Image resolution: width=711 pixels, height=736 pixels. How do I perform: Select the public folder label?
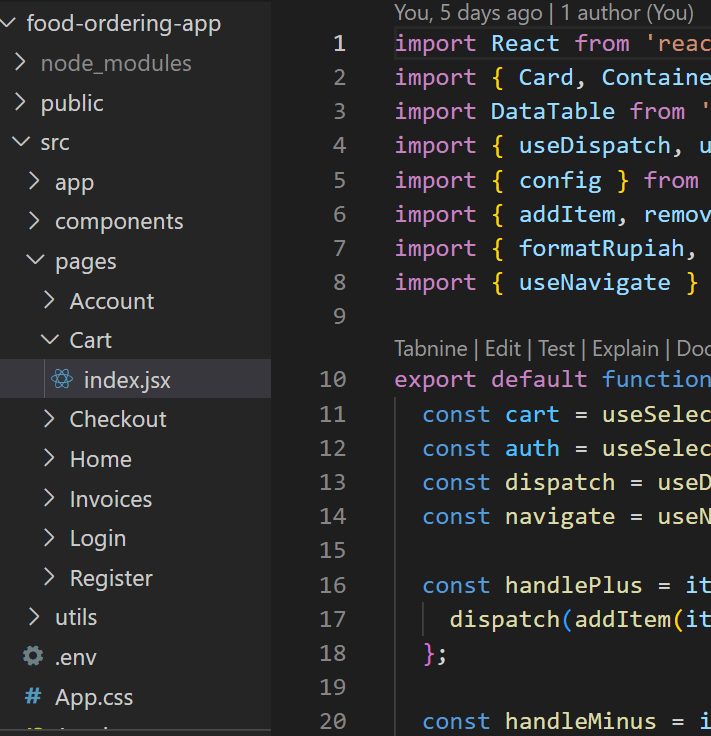(x=72, y=103)
